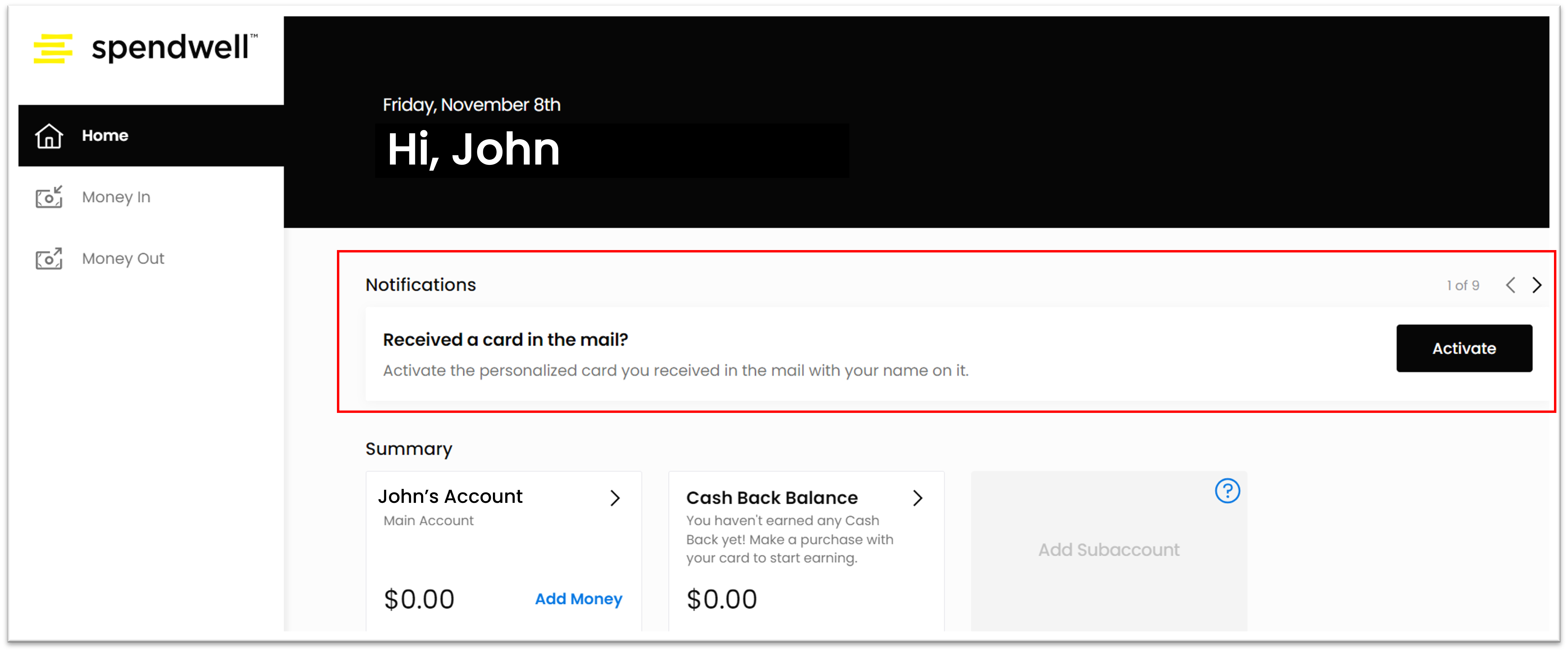Click the spendwell yellow stripes logo
The width and height of the screenshot is (1568, 652).
[53, 49]
